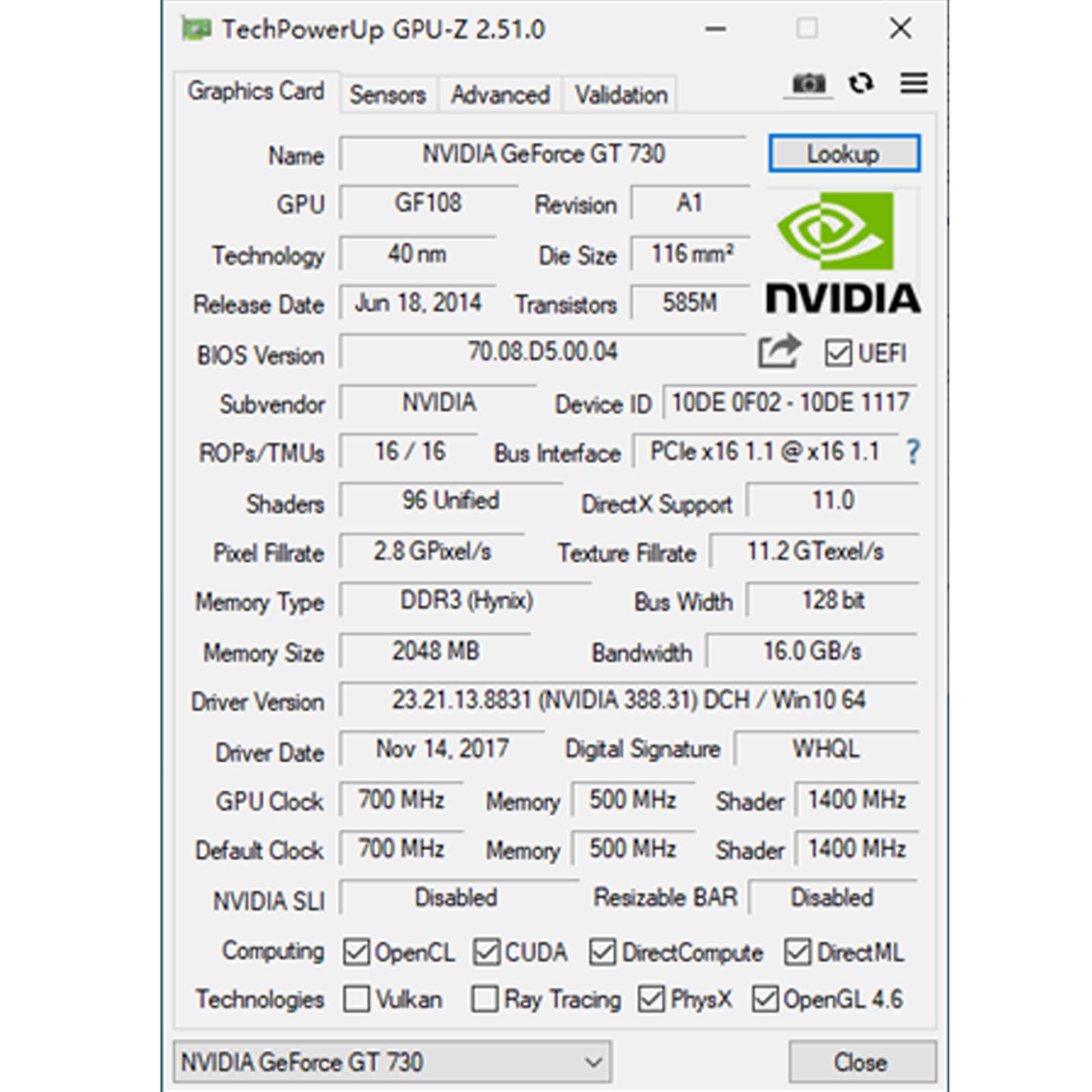1092x1092 pixels.
Task: Toggle the PhysX checkbox
Action: coord(651,999)
